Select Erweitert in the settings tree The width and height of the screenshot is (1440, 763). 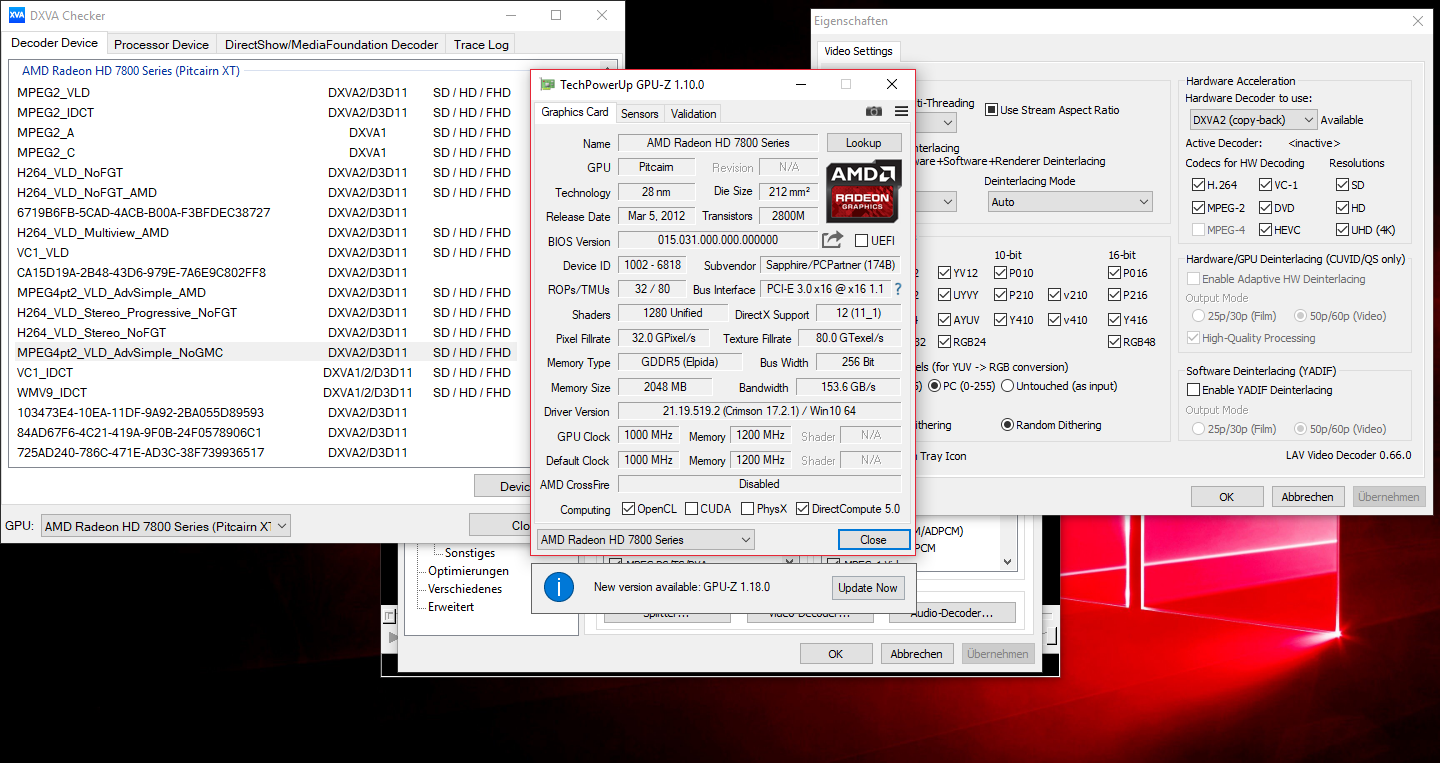click(451, 607)
